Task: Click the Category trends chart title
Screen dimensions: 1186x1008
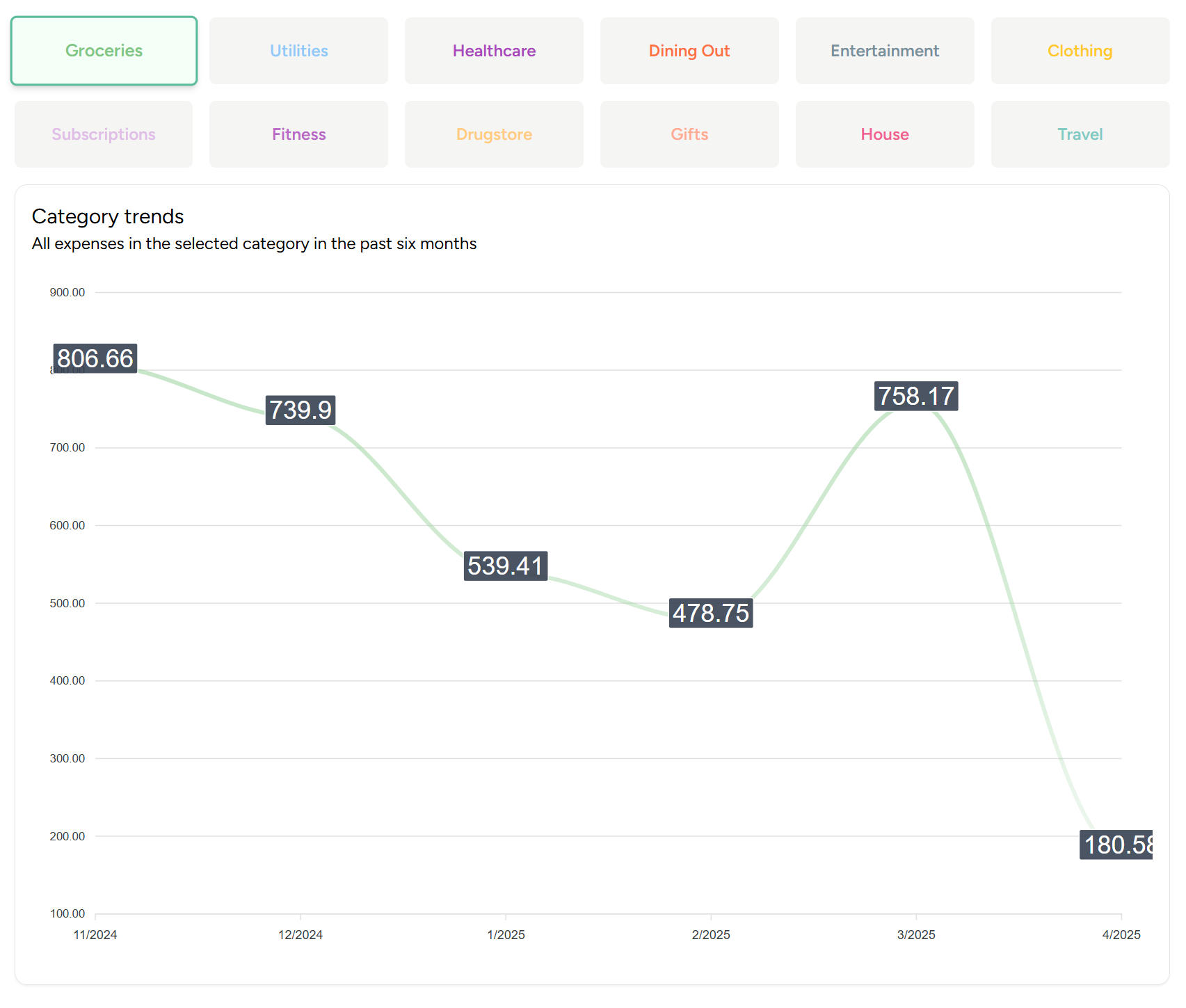Action: pyautogui.click(x=107, y=216)
